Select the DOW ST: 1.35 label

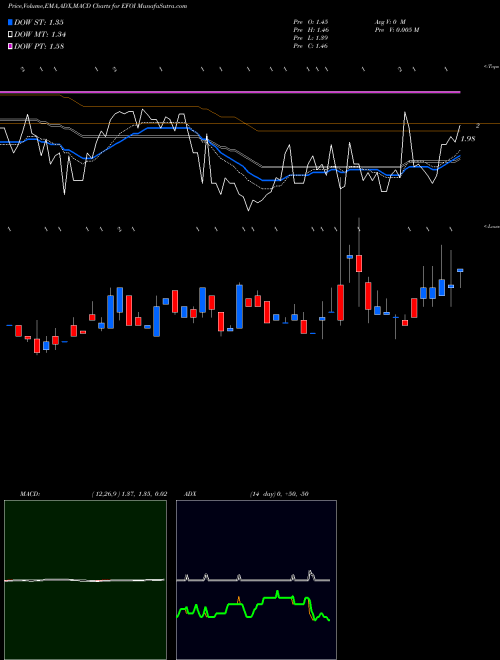(39, 22)
